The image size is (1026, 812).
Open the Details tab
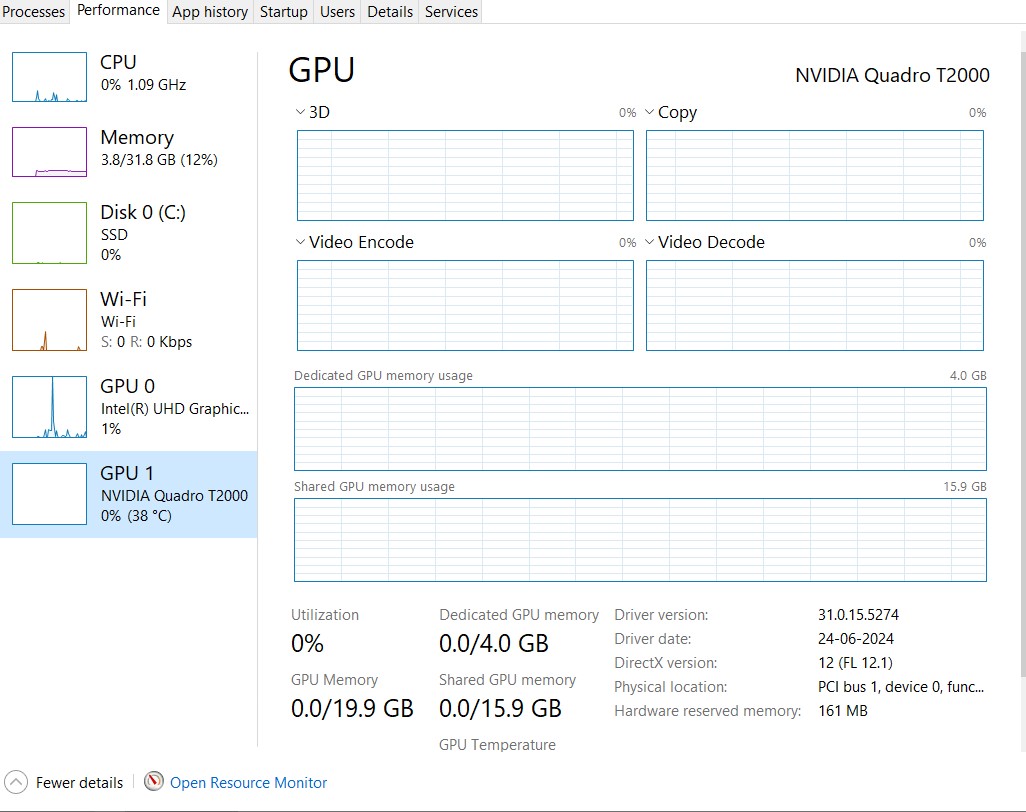click(x=390, y=12)
